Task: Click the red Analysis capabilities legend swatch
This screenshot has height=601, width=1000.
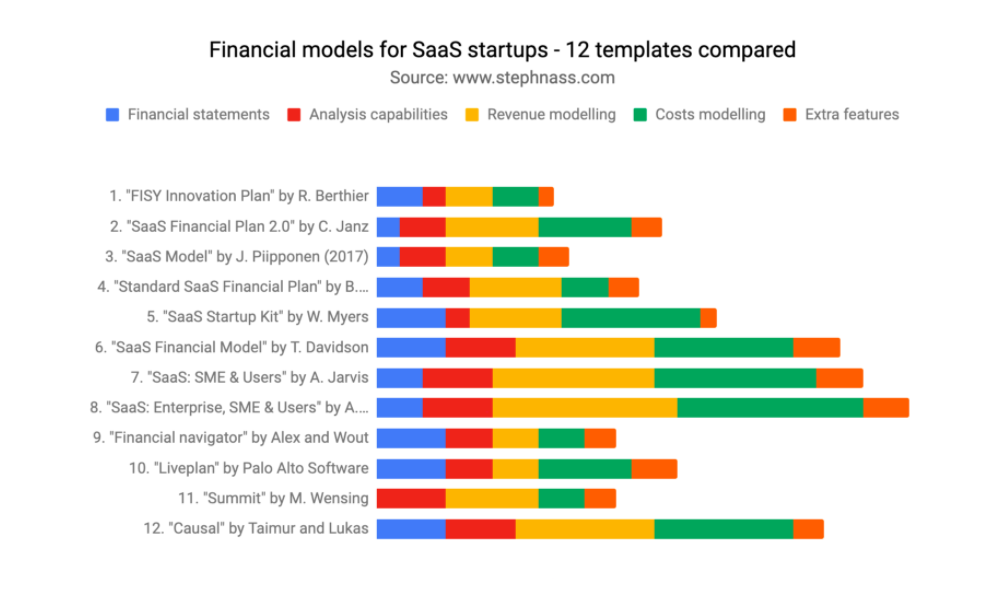Action: point(294,115)
